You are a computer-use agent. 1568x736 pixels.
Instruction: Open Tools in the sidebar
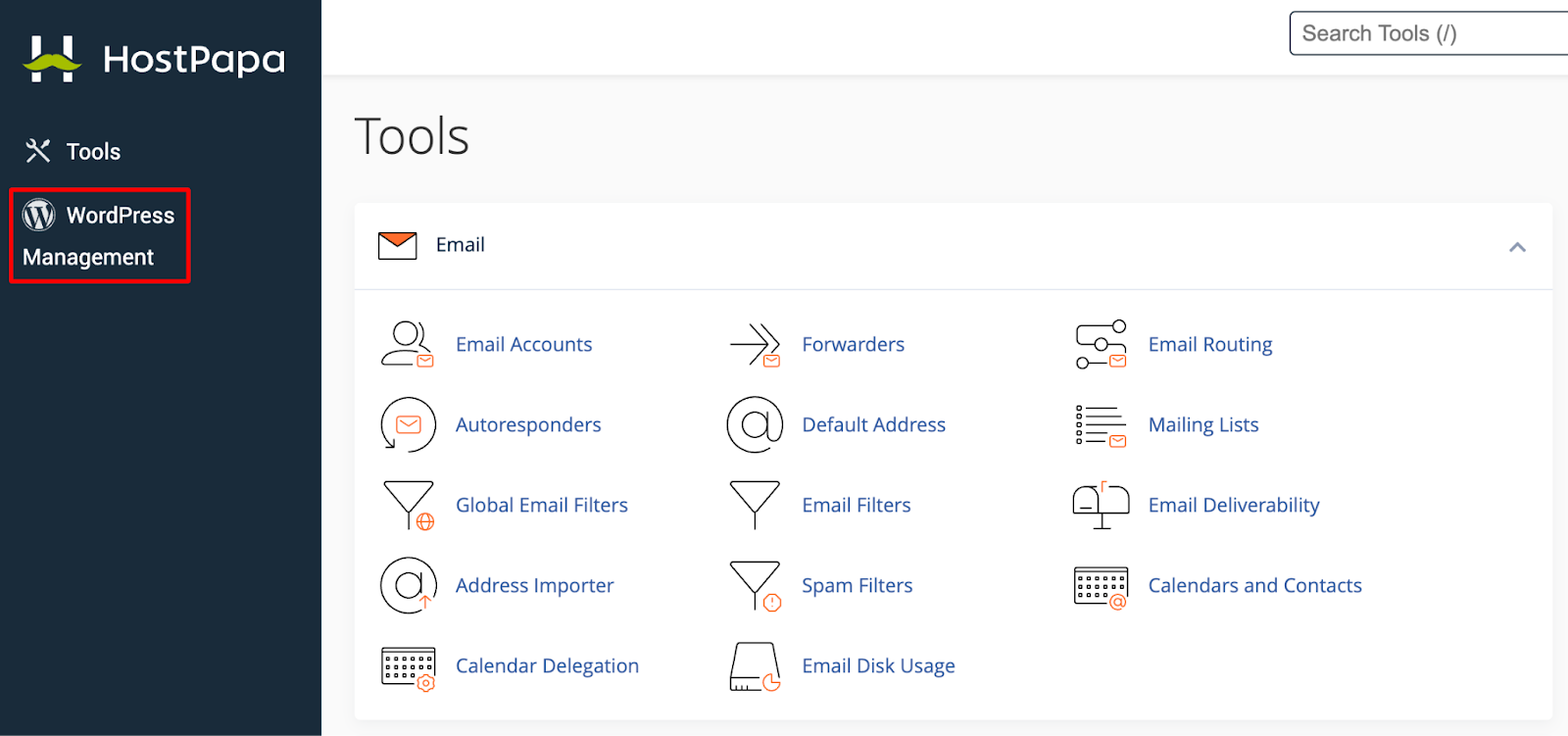point(73,151)
